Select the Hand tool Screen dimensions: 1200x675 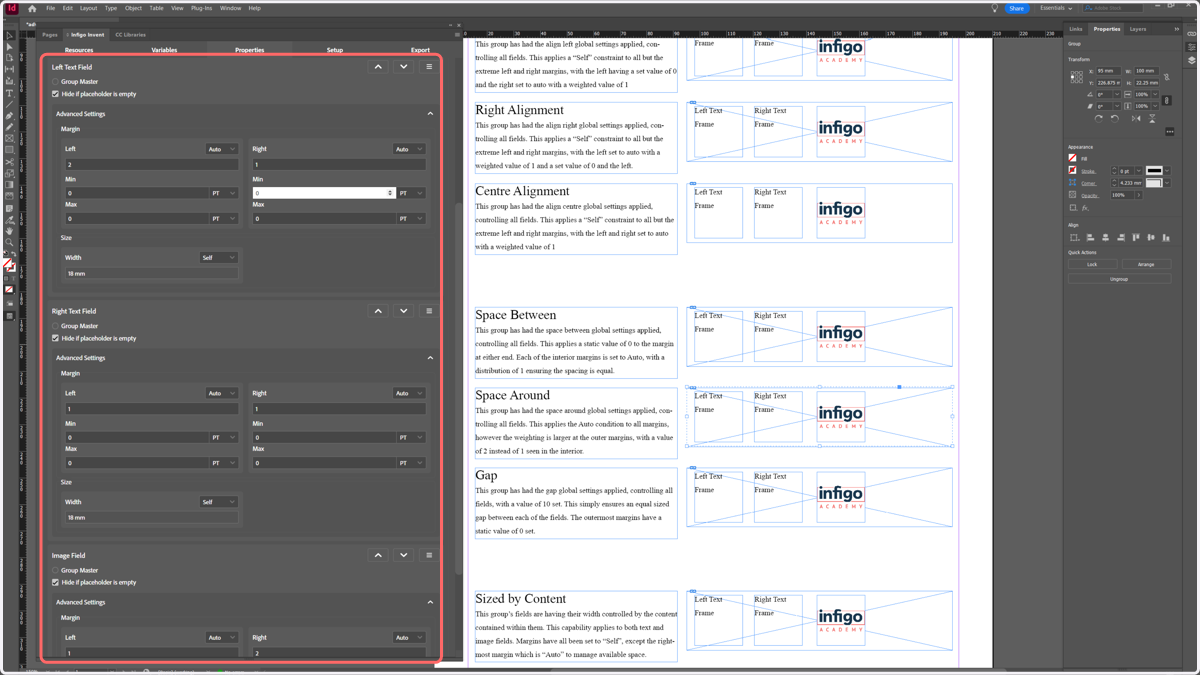coord(10,229)
